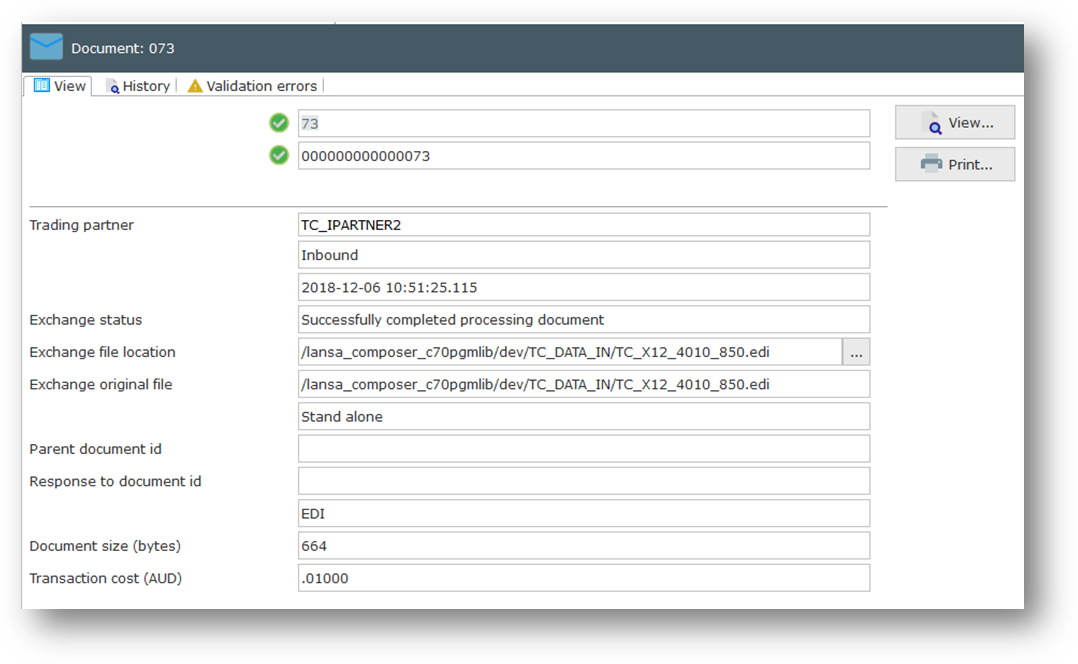The image size is (1078, 664).
Task: Click the History tab magnifier icon
Action: 112,86
